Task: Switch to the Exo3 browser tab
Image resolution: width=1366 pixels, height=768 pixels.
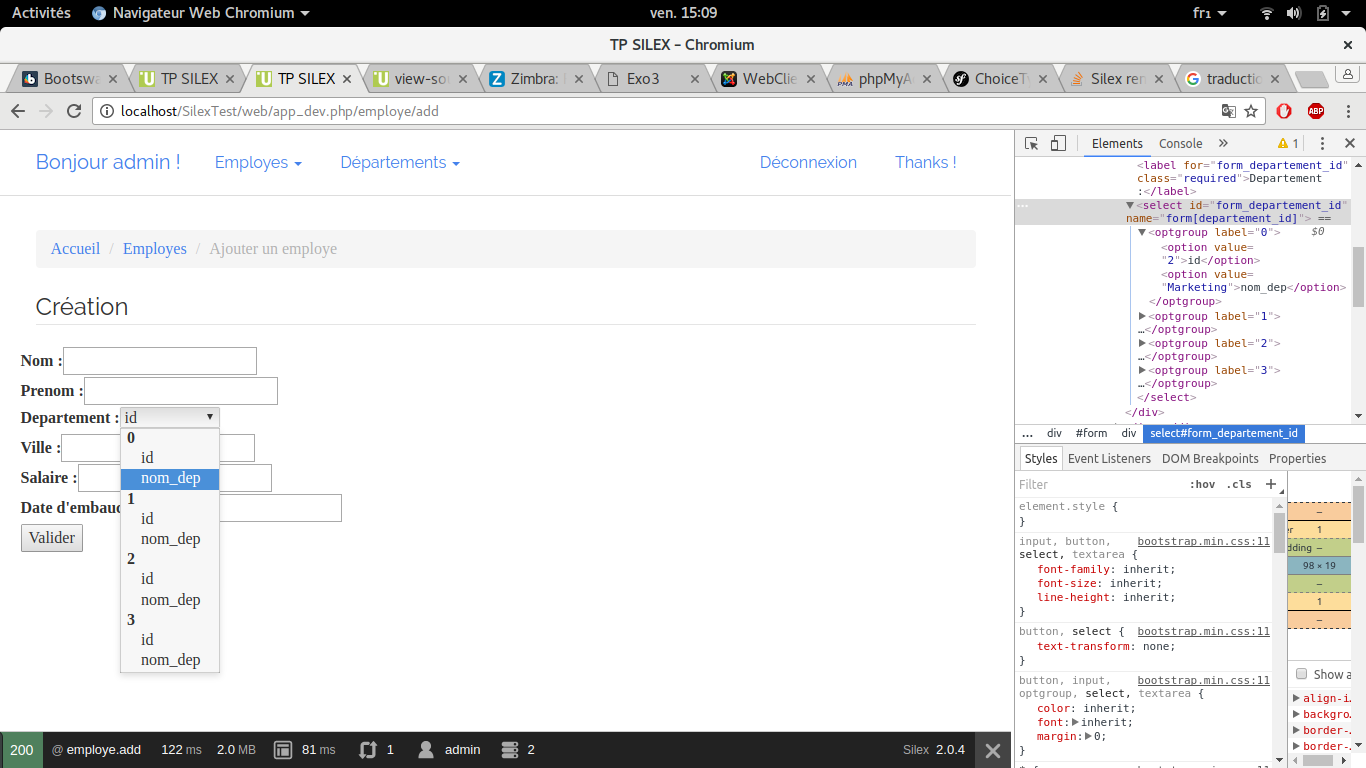Action: (651, 79)
